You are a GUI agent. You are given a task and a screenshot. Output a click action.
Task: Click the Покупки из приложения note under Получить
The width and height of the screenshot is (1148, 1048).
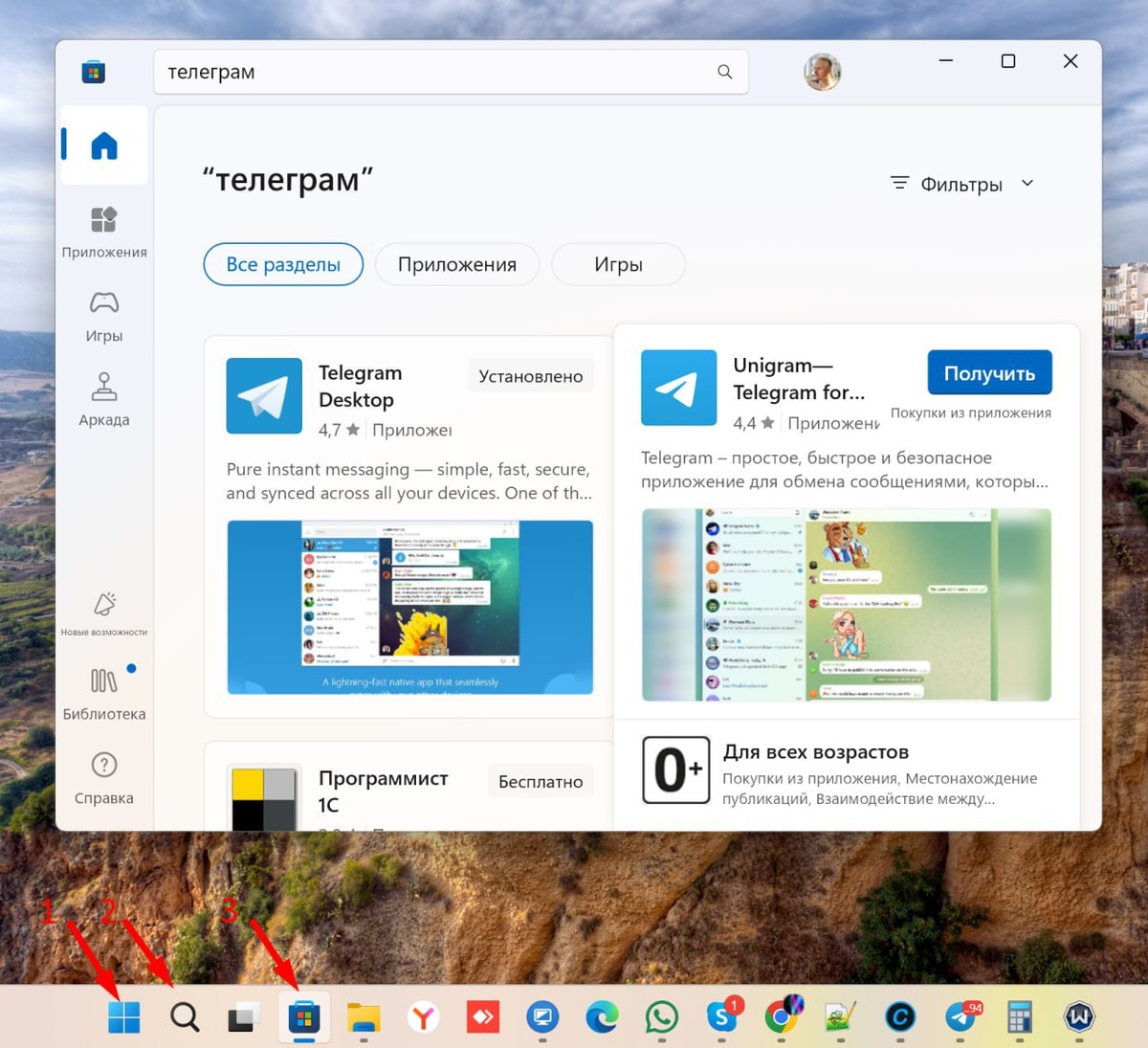[x=970, y=413]
